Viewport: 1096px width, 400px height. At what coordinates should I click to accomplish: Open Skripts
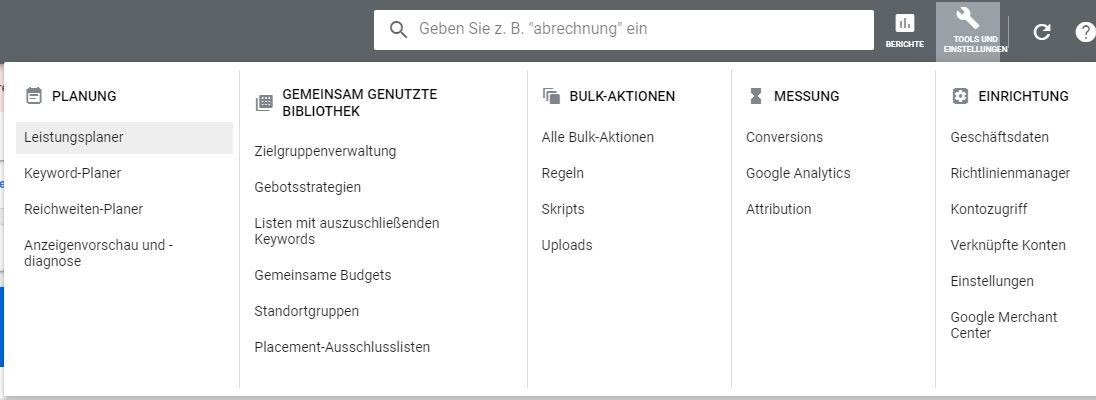(x=563, y=209)
